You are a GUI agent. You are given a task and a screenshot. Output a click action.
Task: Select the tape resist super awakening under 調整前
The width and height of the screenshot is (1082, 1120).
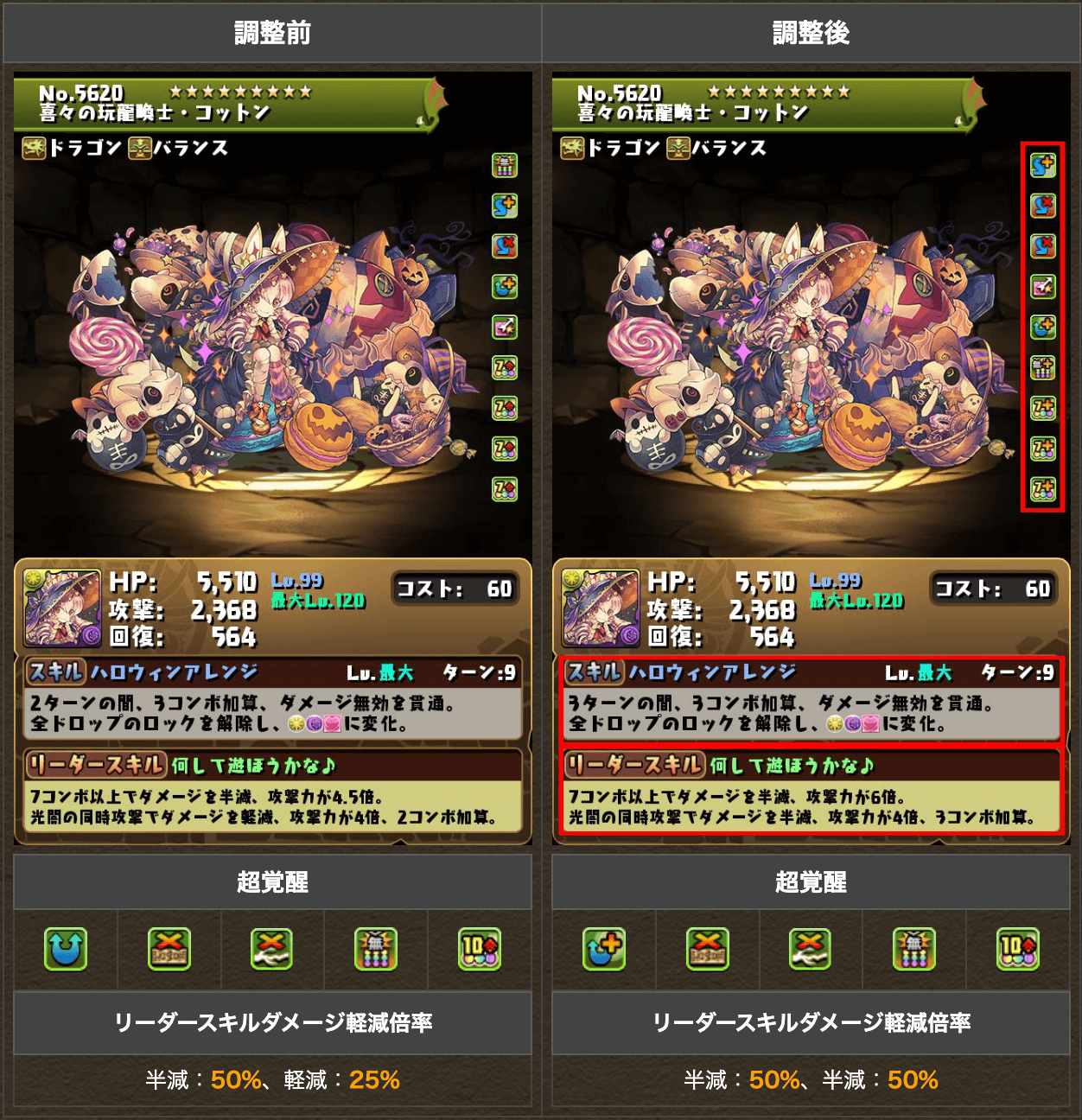click(x=169, y=949)
